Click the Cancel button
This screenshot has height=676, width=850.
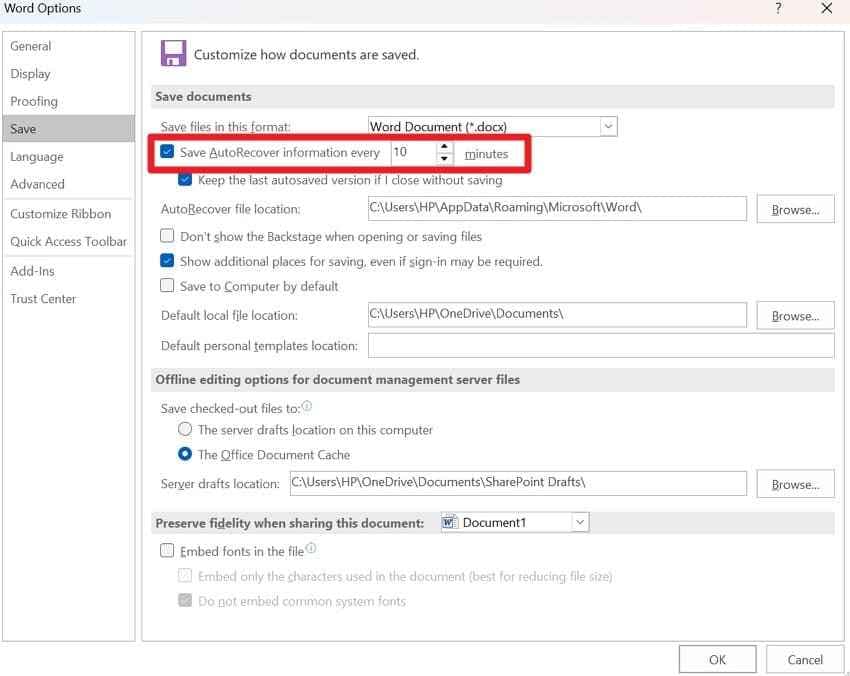pos(805,659)
